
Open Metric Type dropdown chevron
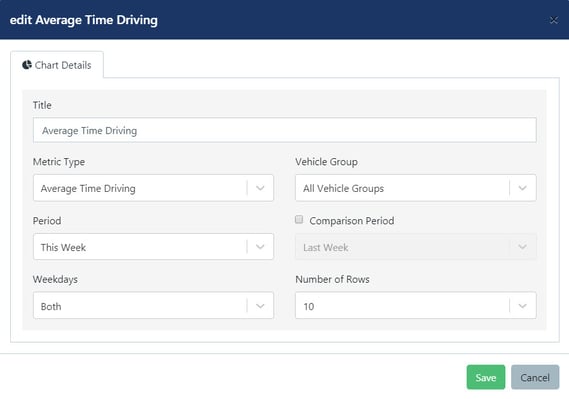[260, 188]
